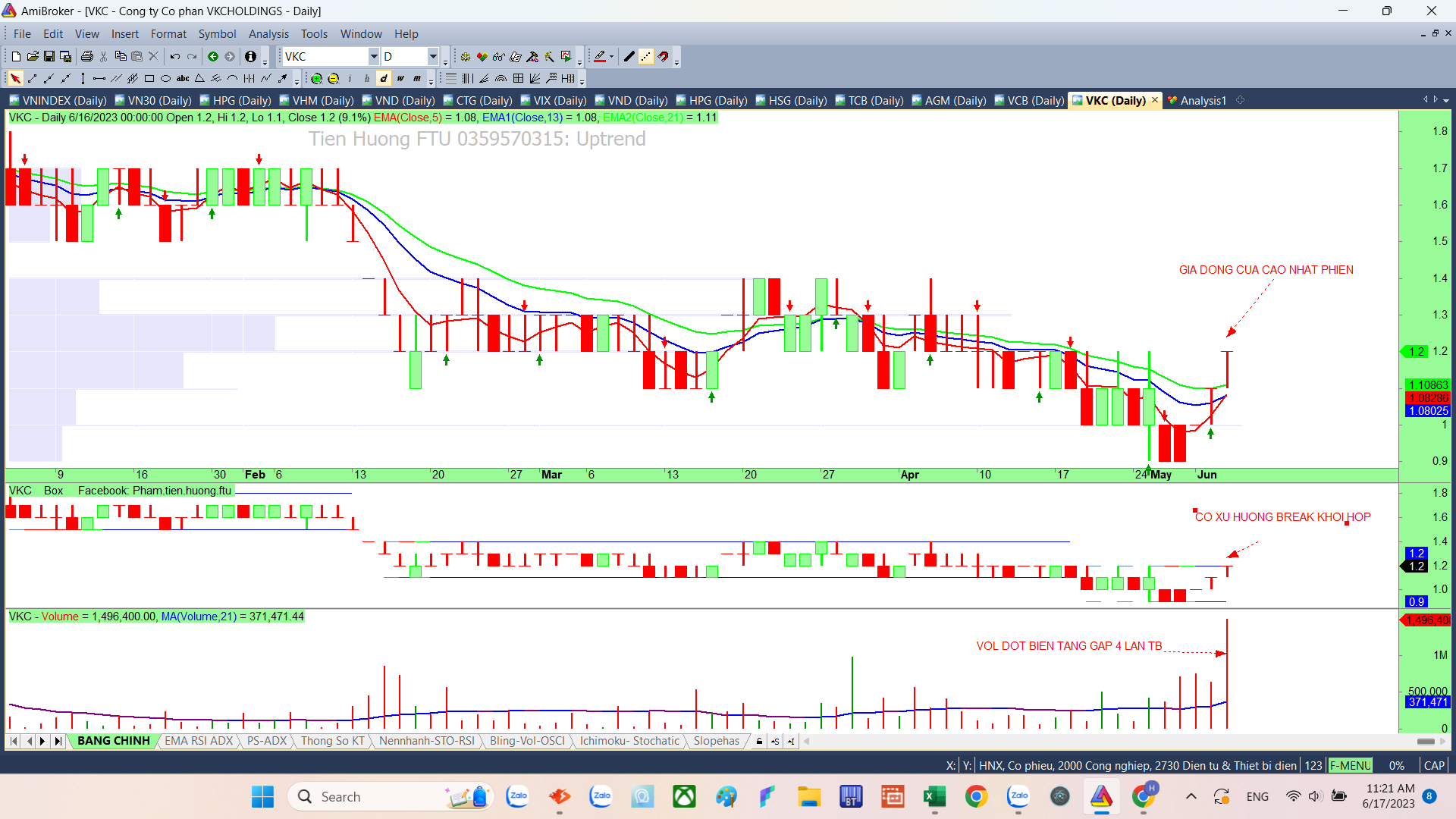Switch to VNINDEX (Daily) chart tab
1456x819 pixels.
58,101
